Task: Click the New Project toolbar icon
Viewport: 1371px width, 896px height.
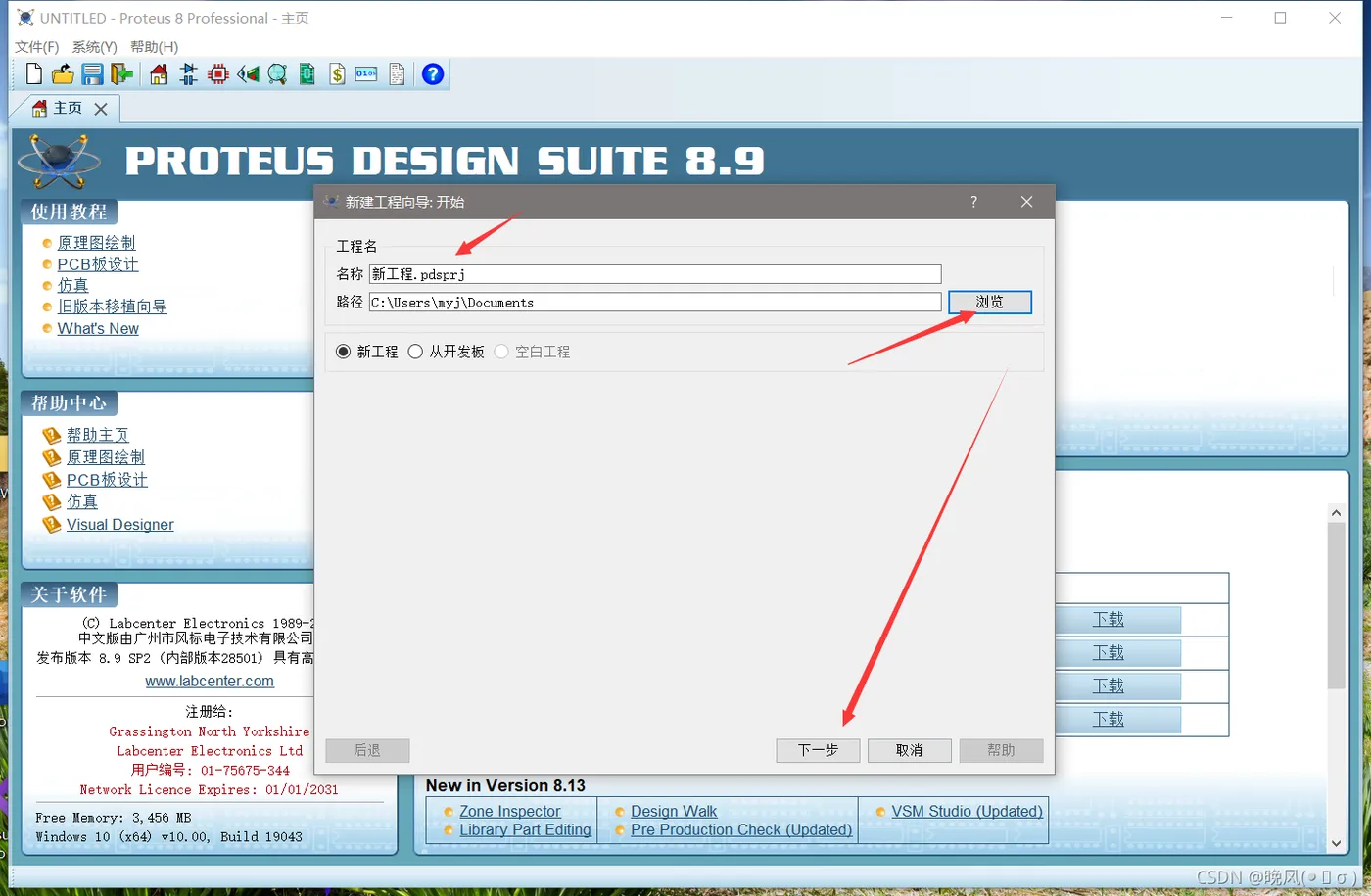Action: [x=34, y=74]
